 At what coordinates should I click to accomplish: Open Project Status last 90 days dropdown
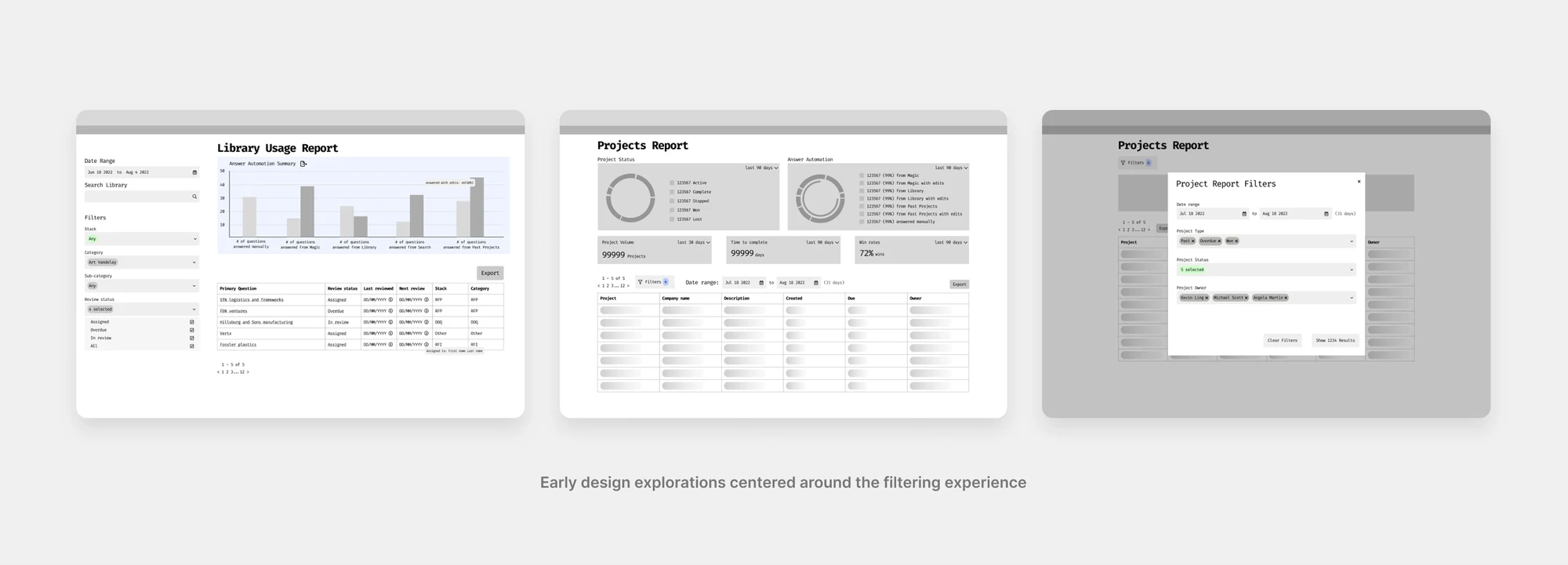761,168
